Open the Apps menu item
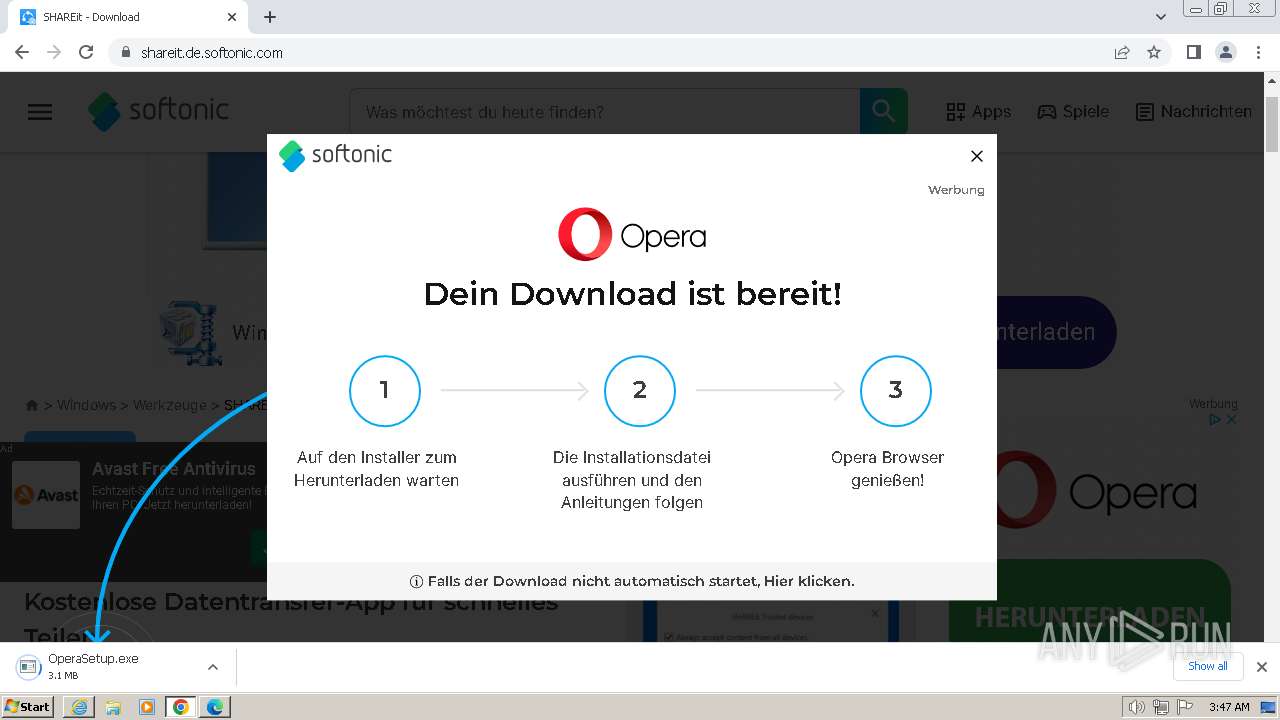The height and width of the screenshot is (720, 1280). (979, 112)
